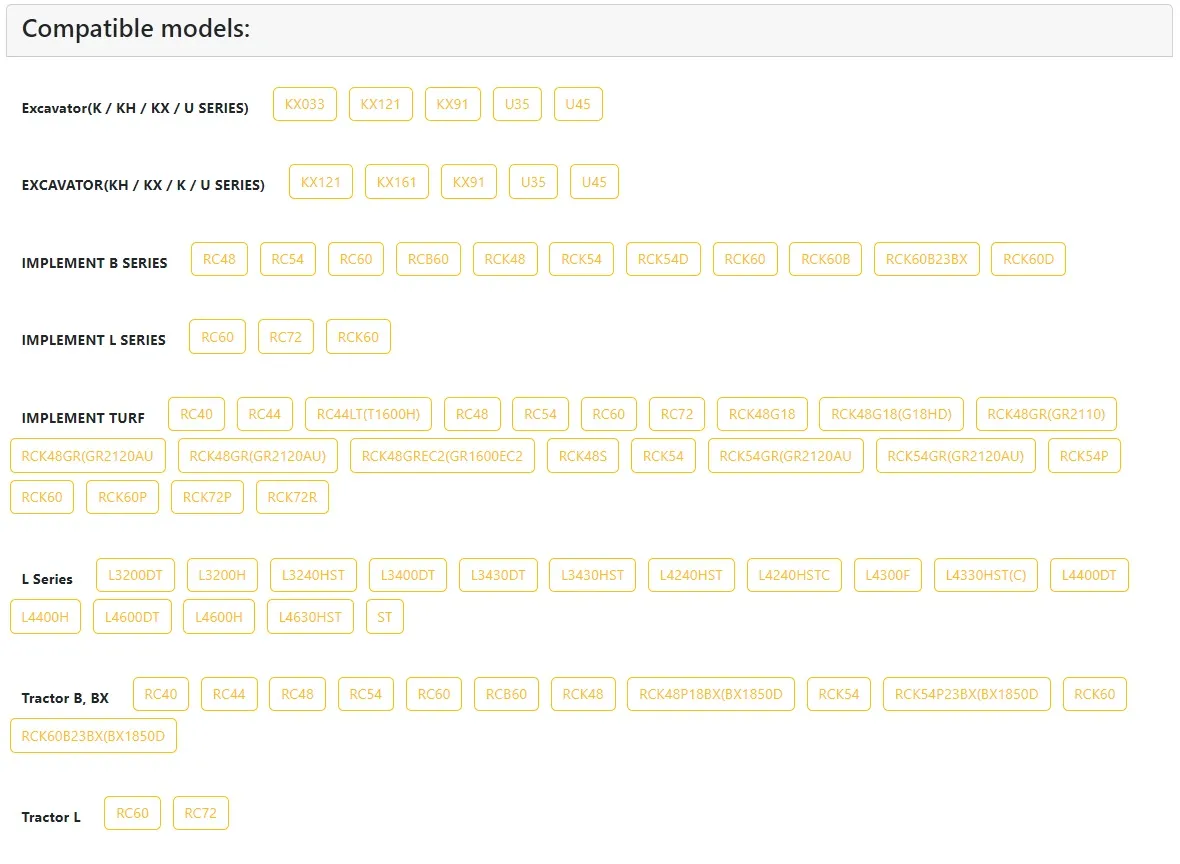Select the RCK72R model tag
The height and width of the screenshot is (864, 1180).
click(292, 497)
